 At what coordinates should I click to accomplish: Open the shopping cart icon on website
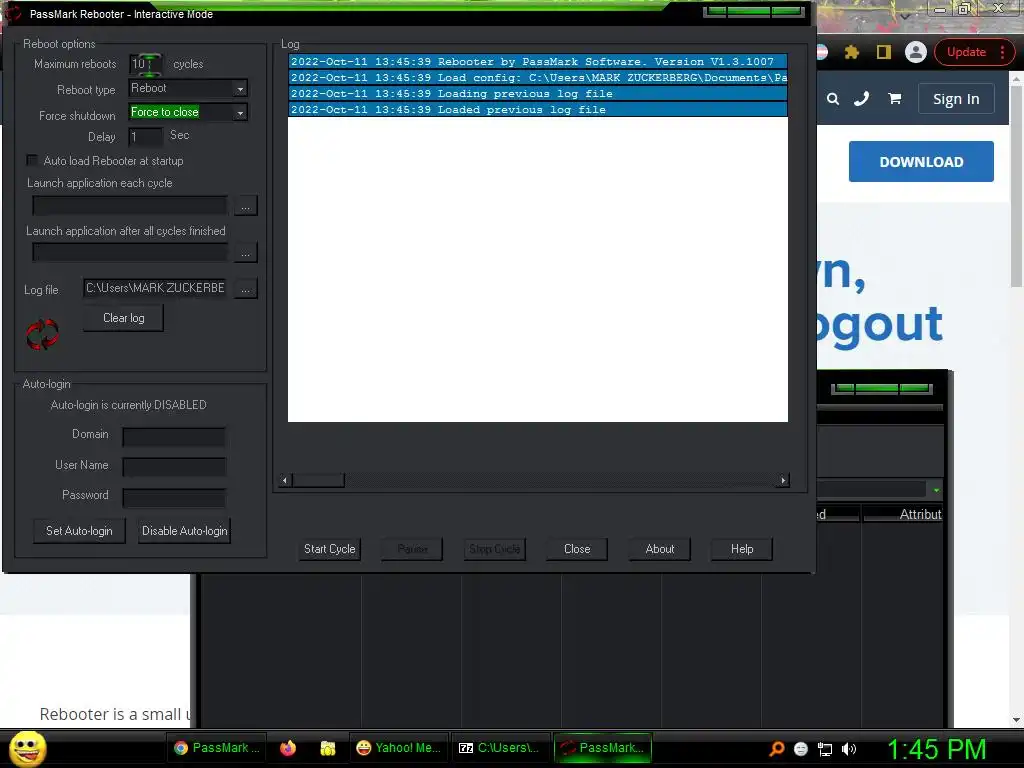click(x=894, y=99)
